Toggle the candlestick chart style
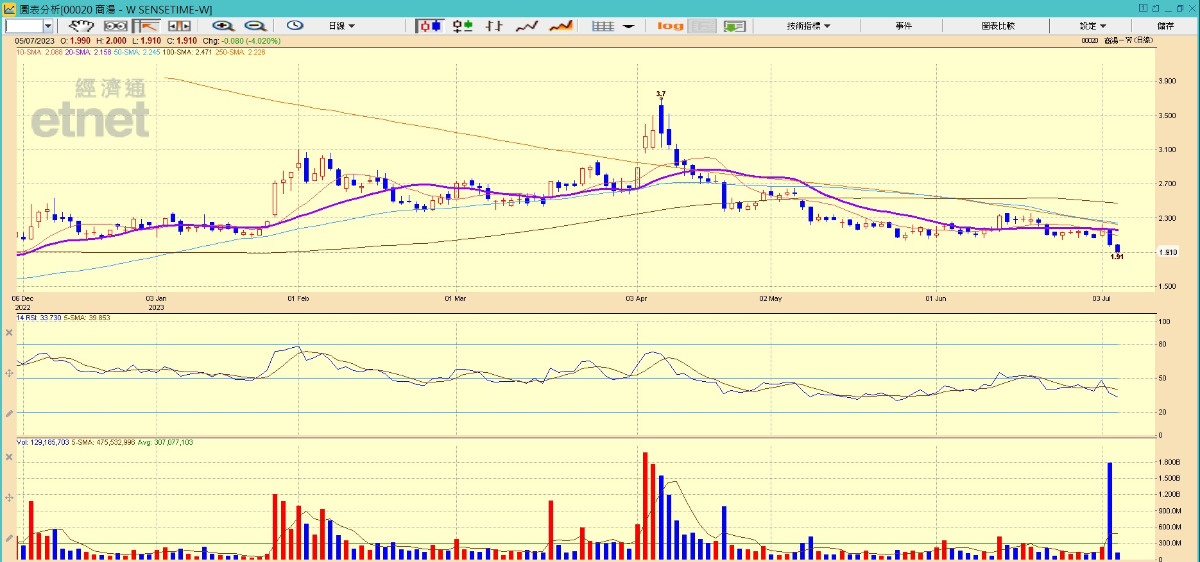 pyautogui.click(x=429, y=25)
